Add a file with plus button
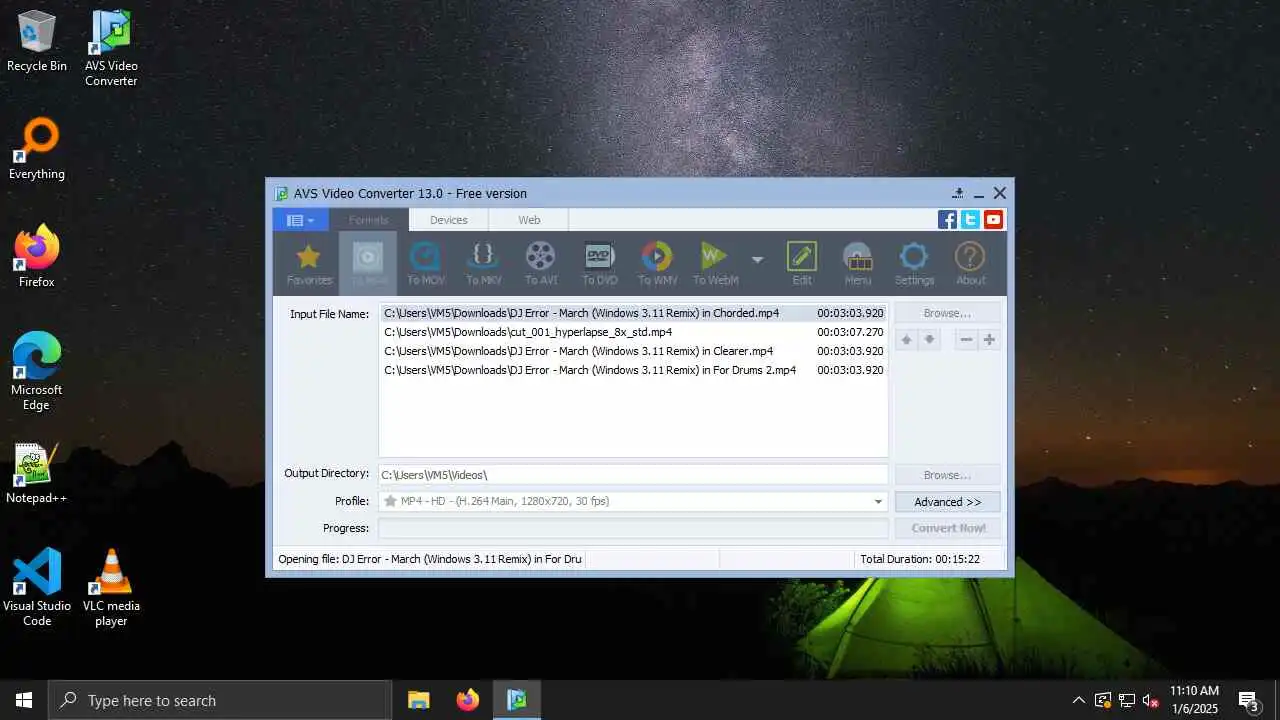 point(989,340)
